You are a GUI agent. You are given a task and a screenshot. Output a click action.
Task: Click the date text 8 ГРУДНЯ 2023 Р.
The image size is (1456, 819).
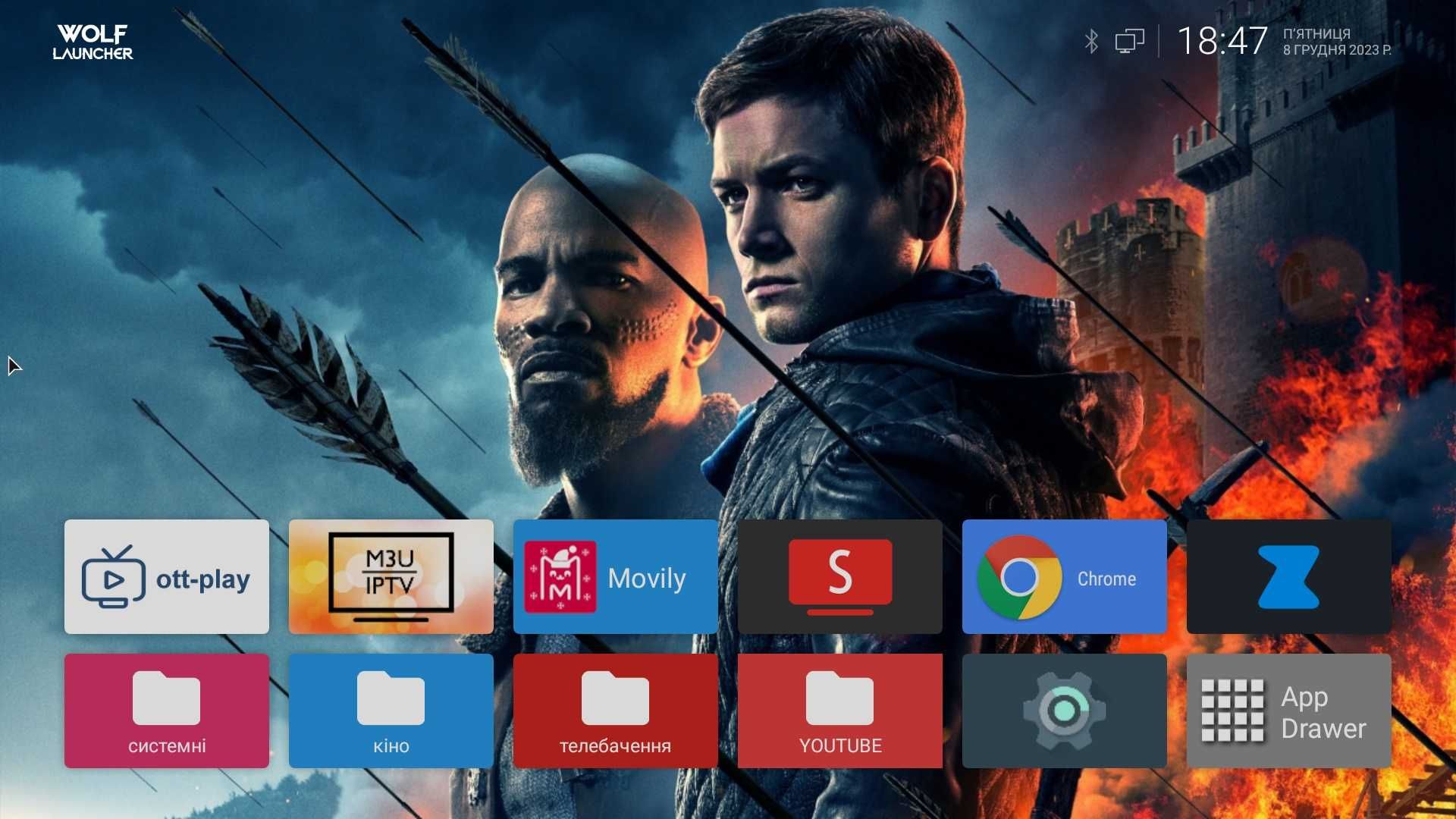(1337, 50)
